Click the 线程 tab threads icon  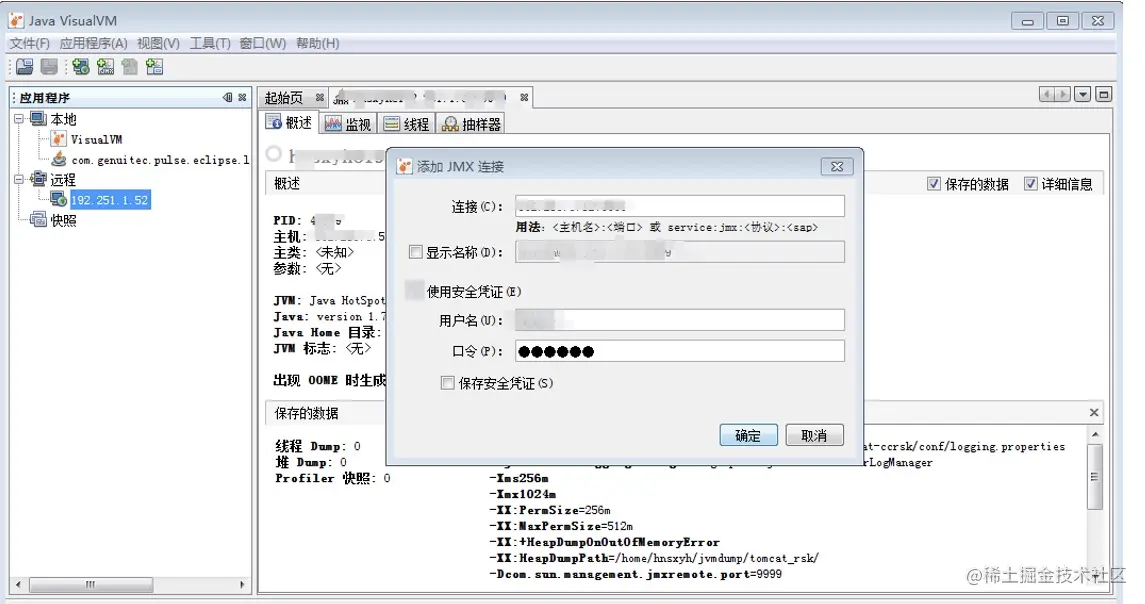click(392, 124)
